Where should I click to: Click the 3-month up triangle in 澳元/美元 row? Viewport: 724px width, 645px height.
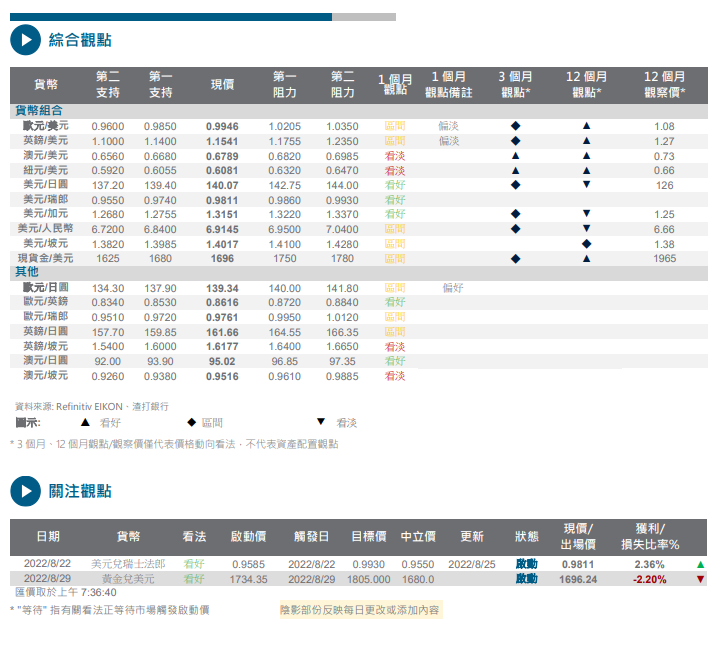515,156
